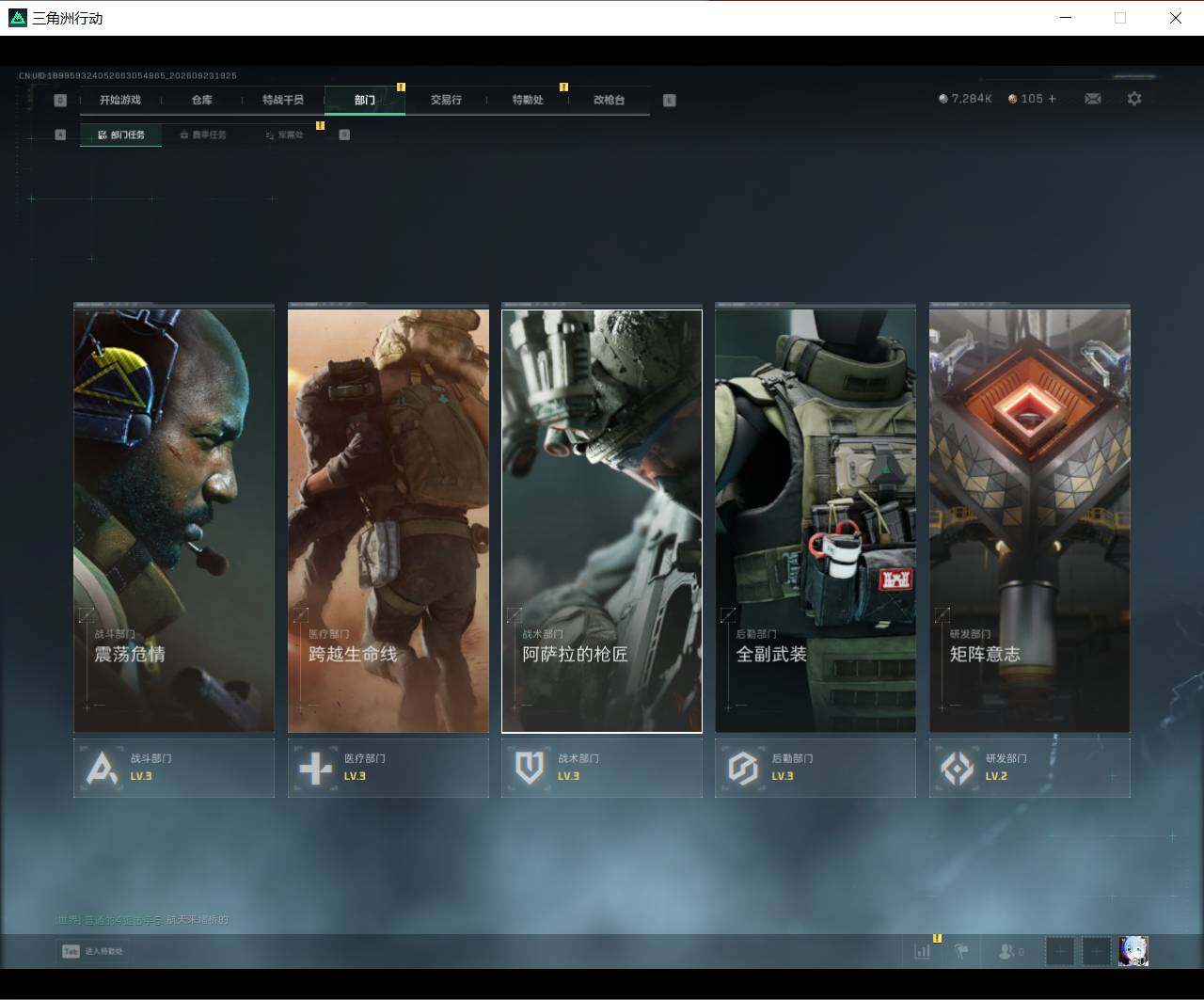Maximize the 三角洲行动 window

(x=1120, y=18)
